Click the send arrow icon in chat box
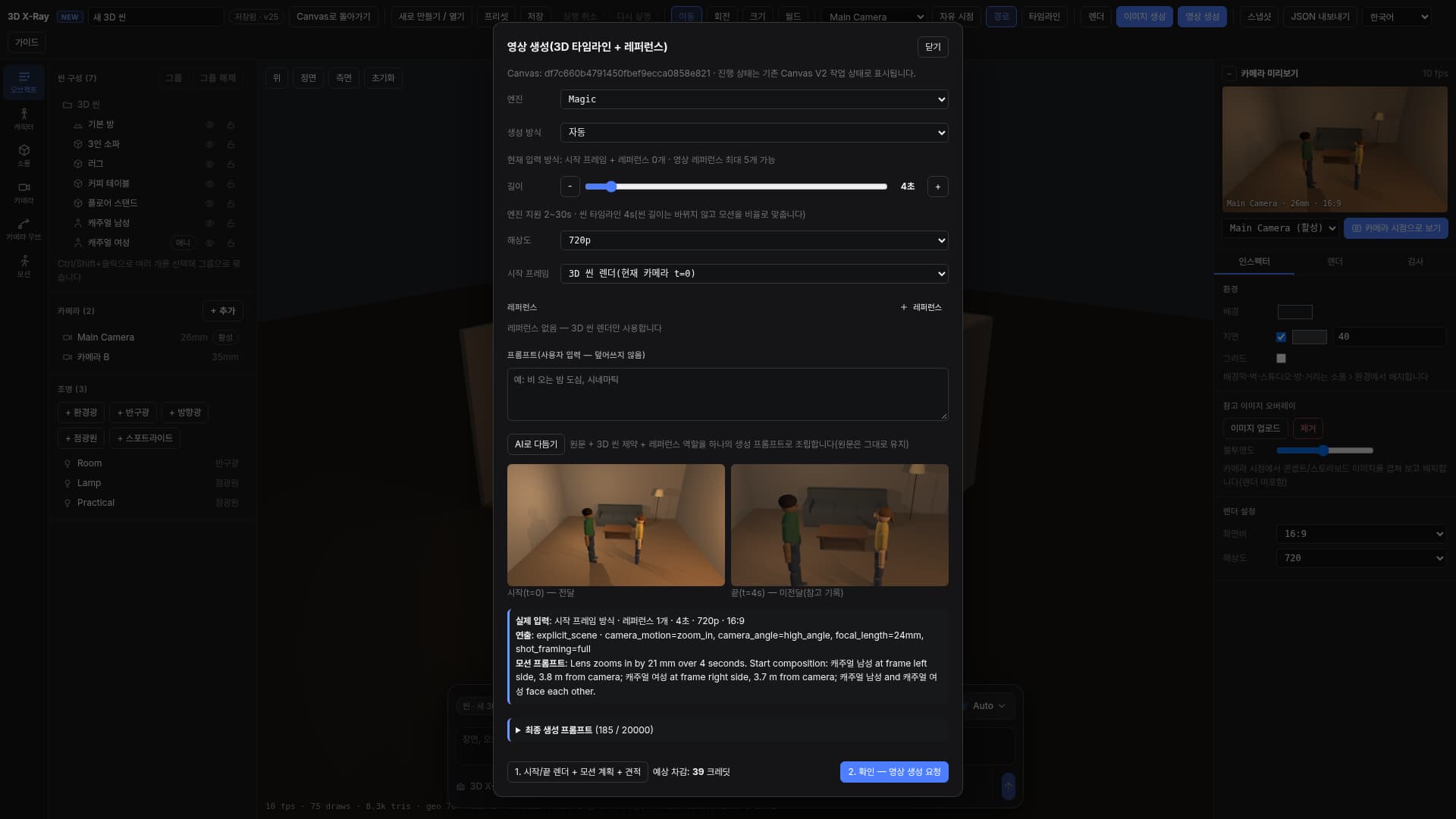The height and width of the screenshot is (819, 1456). [x=1008, y=786]
